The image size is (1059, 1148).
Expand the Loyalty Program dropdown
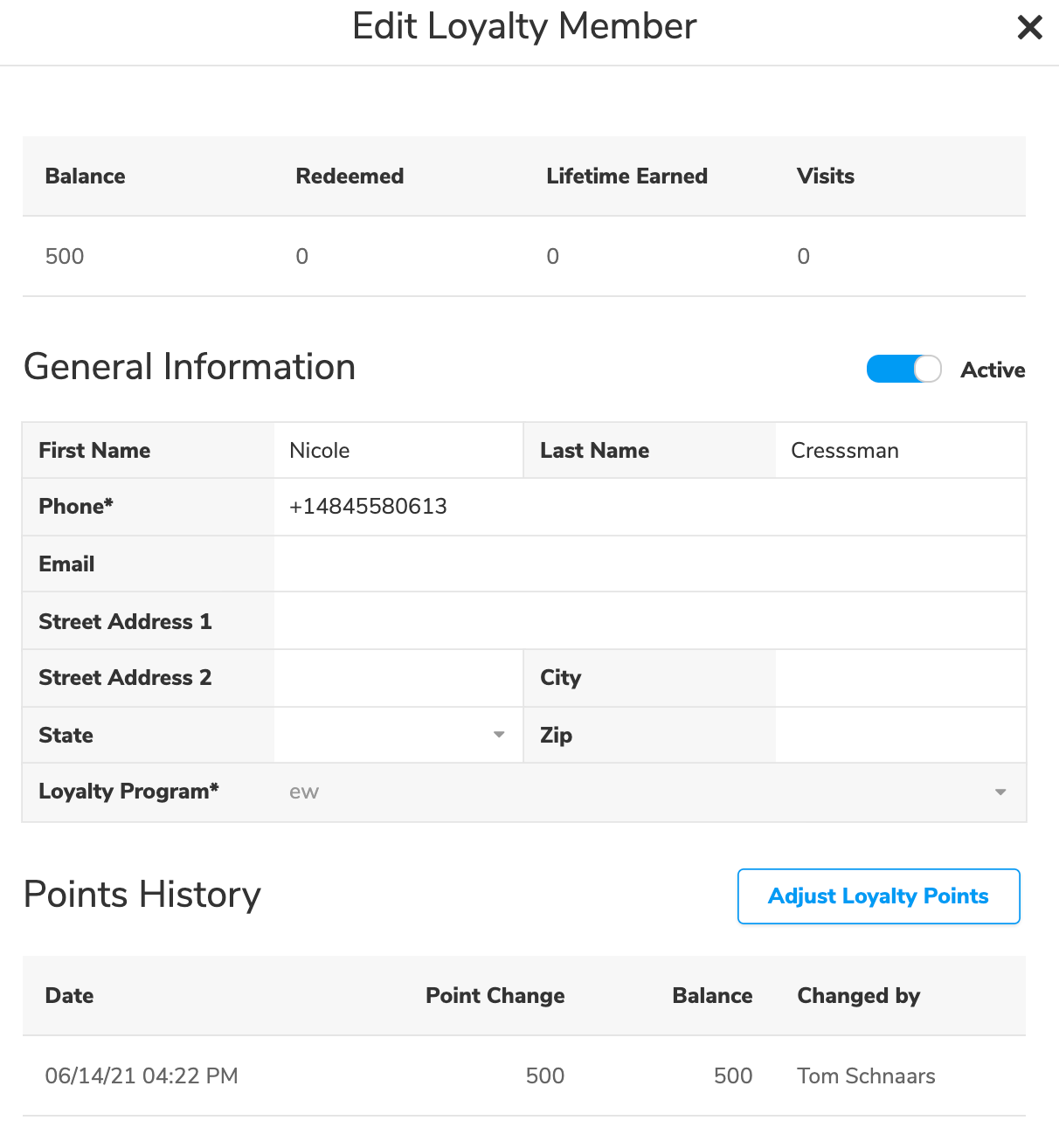[x=648, y=792]
